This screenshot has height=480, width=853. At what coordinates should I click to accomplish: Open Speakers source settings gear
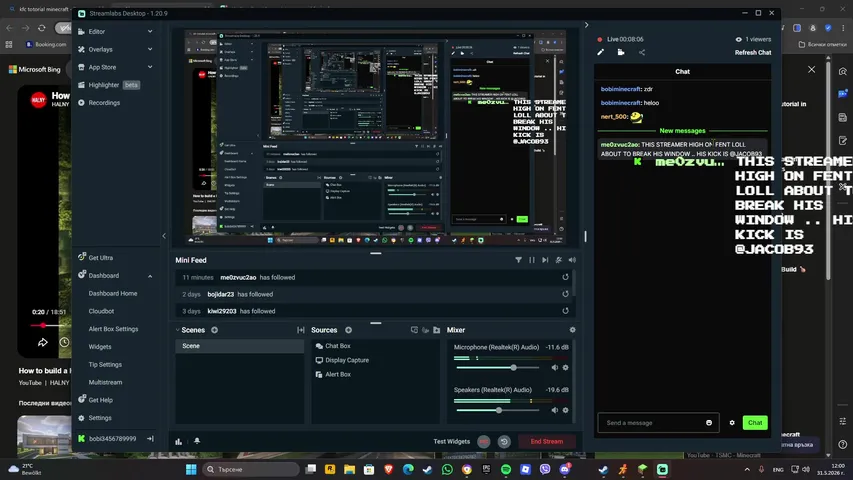pyautogui.click(x=566, y=410)
